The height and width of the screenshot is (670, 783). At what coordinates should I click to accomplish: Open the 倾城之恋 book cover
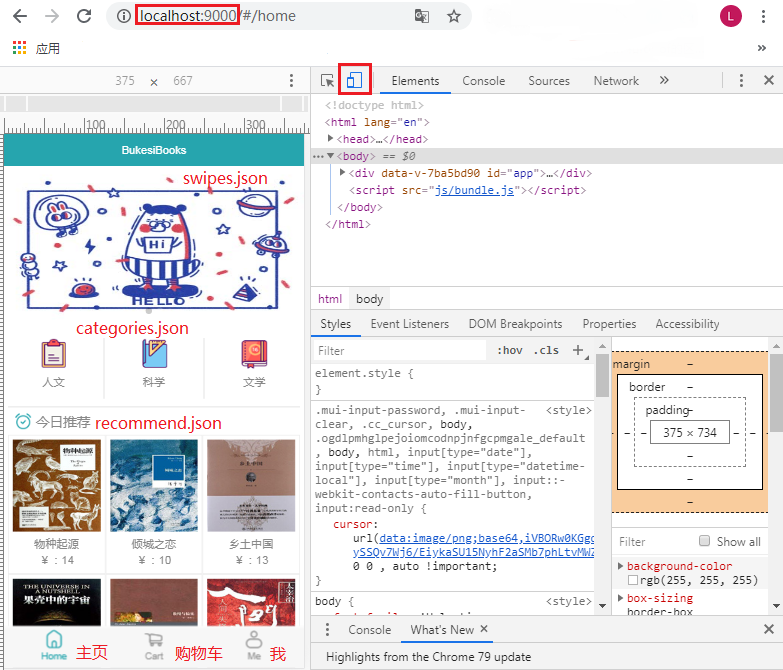click(154, 486)
